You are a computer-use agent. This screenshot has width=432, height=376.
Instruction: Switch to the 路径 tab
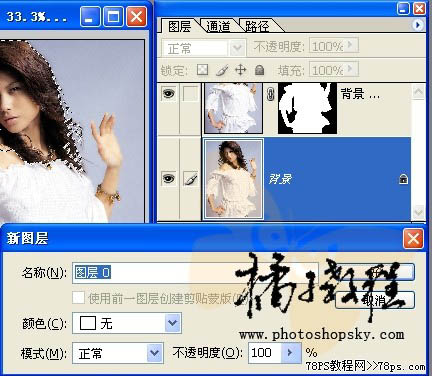coord(257,26)
